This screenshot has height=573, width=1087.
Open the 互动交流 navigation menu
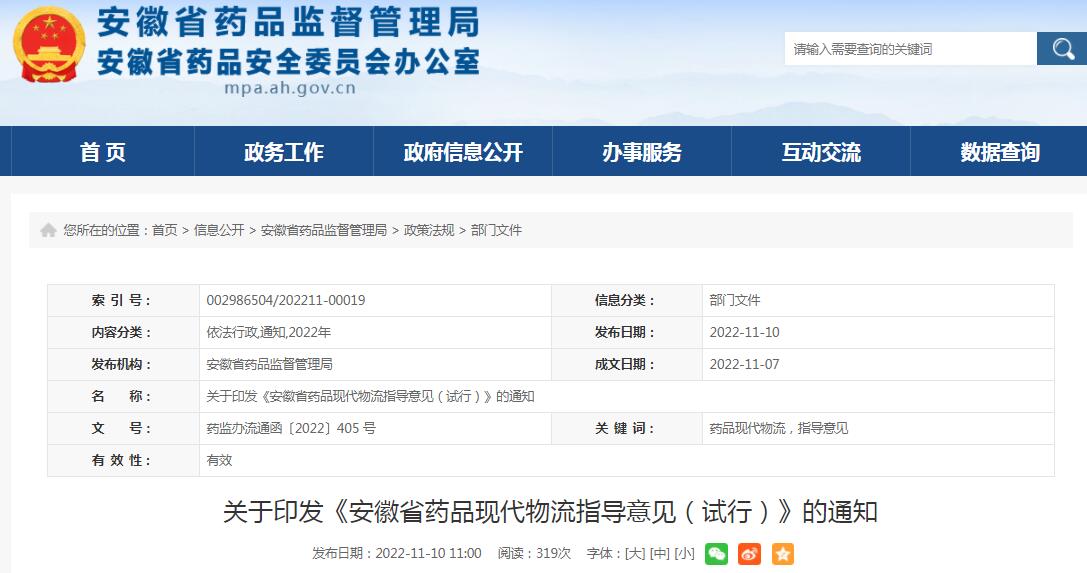[821, 152]
